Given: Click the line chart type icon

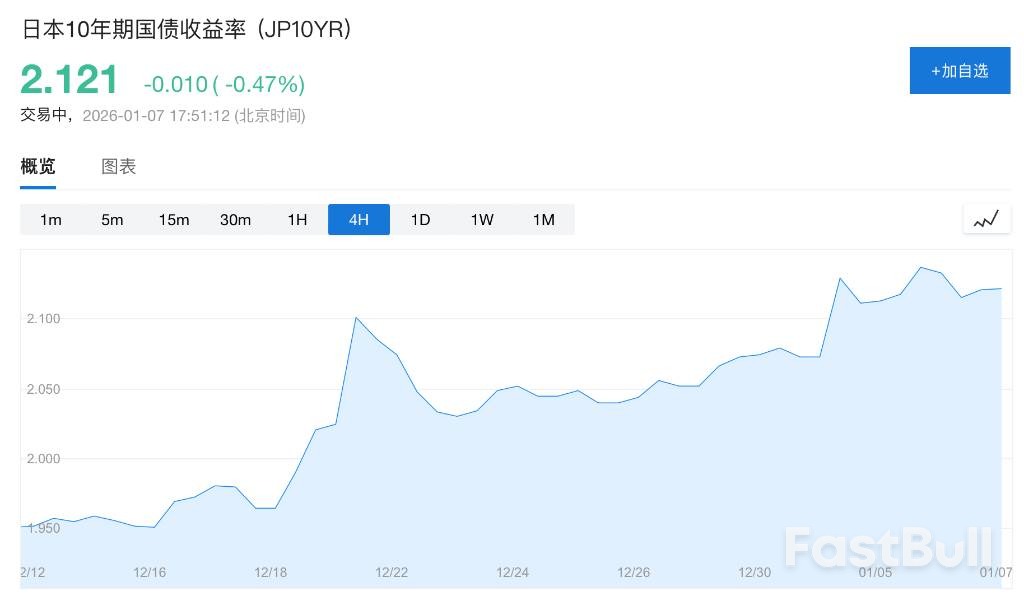Looking at the screenshot, I should point(986,219).
